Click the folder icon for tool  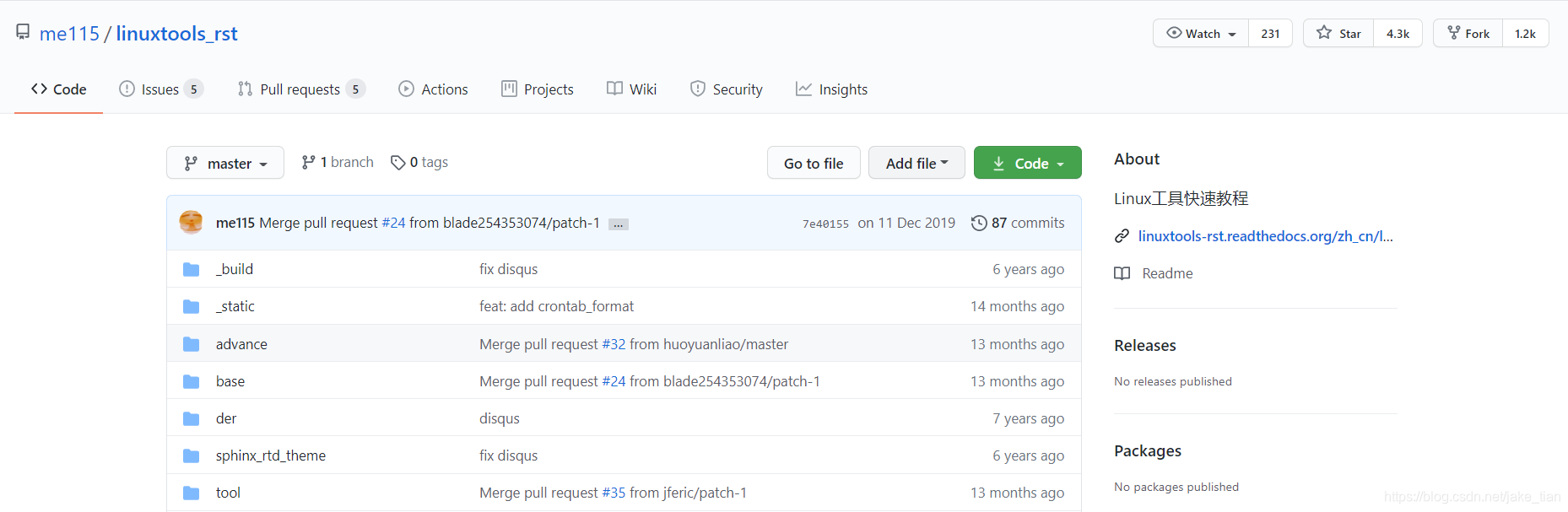pyautogui.click(x=192, y=493)
